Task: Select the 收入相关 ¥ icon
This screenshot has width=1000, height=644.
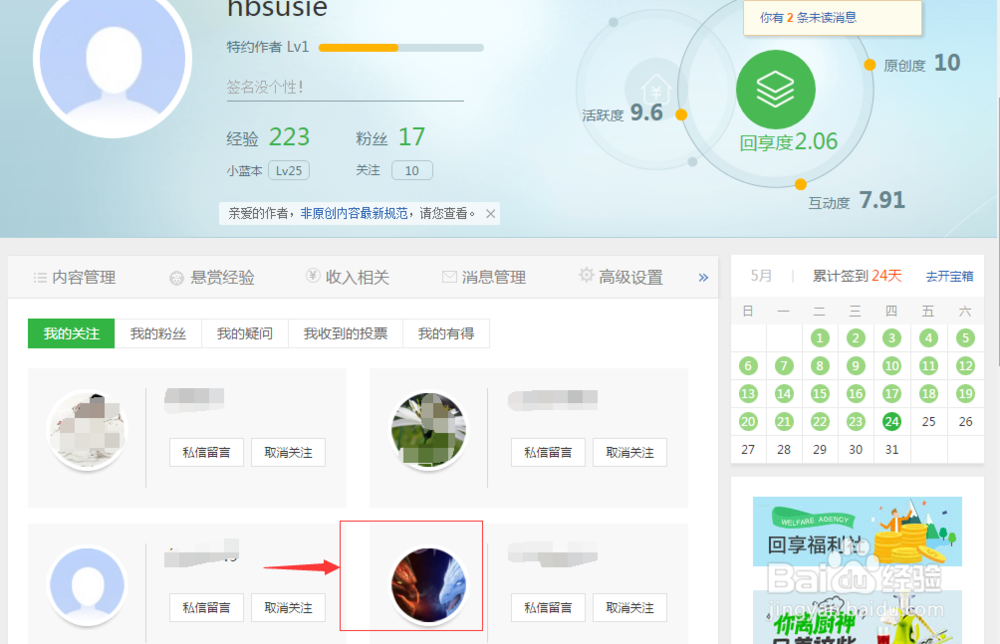Action: (x=313, y=277)
